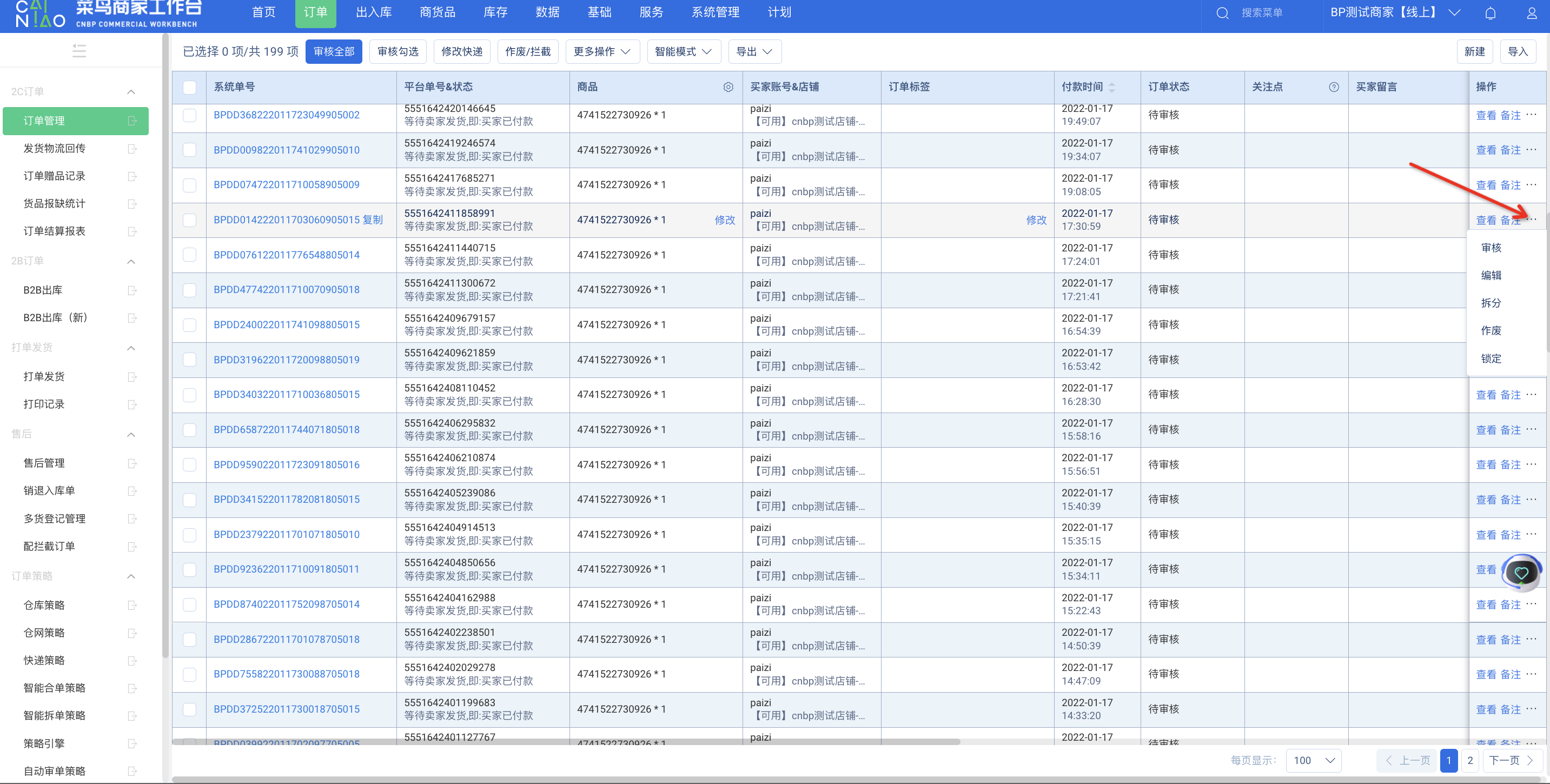Open the 每页显示 100 page size dropdown
Screen dimensions: 1550x784
coord(1314,760)
